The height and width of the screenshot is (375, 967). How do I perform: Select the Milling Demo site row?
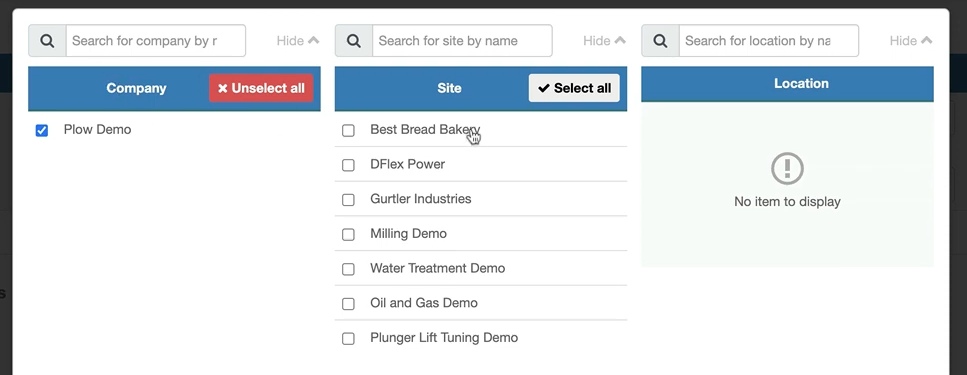point(481,234)
